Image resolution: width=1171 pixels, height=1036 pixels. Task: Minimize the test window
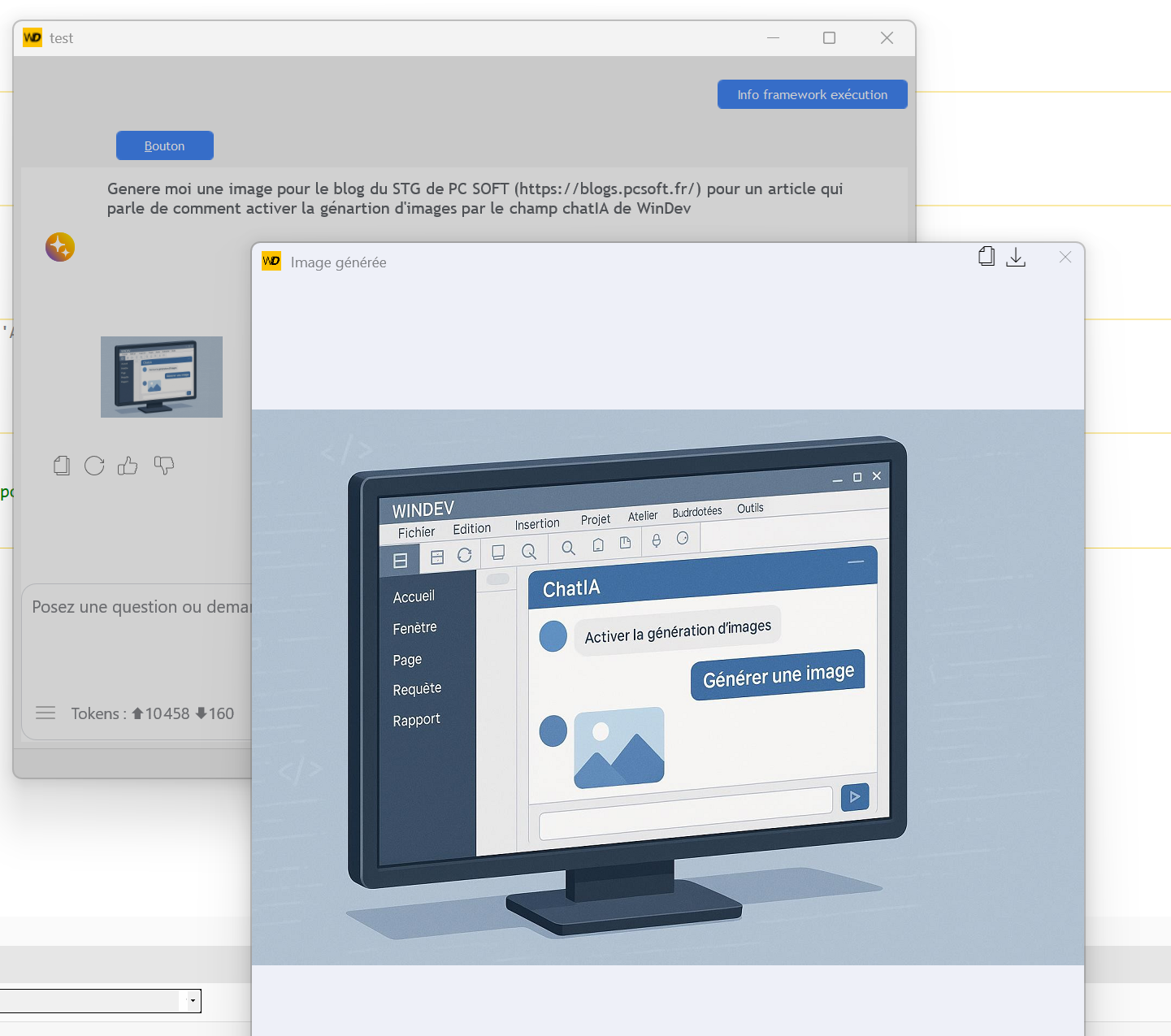coord(773,38)
